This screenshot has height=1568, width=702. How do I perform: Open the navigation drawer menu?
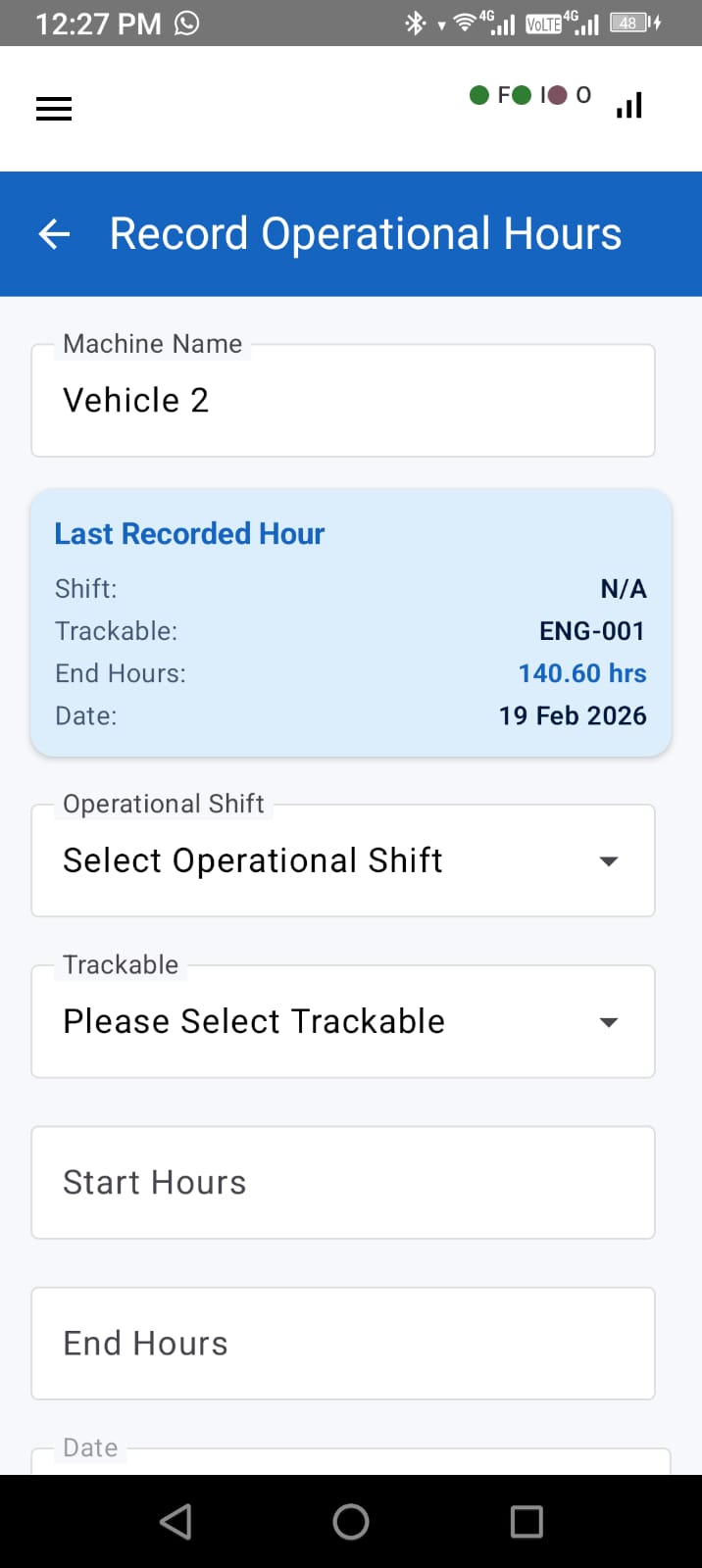pyautogui.click(x=53, y=108)
